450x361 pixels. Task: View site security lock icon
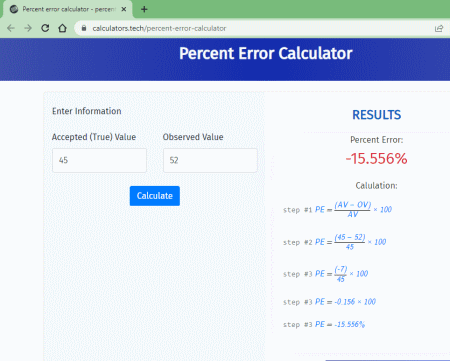click(84, 28)
